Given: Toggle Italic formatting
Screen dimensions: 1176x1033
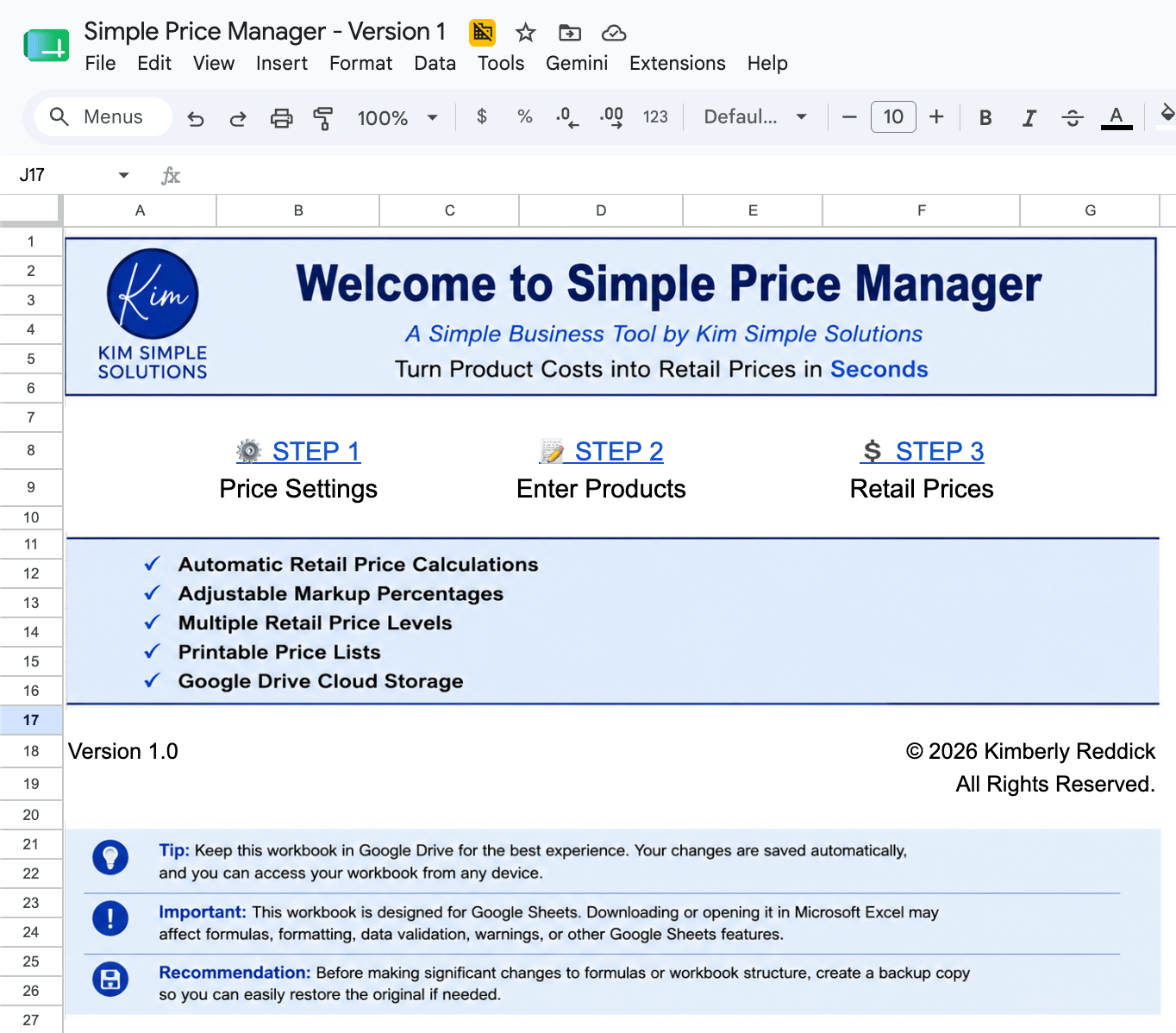Looking at the screenshot, I should 1029,117.
